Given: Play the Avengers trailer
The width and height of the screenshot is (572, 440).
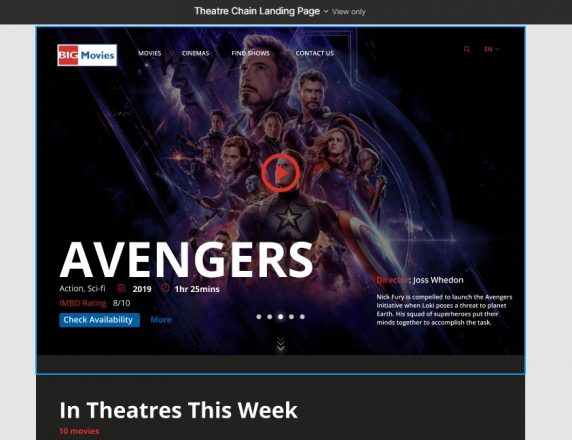Looking at the screenshot, I should [280, 173].
